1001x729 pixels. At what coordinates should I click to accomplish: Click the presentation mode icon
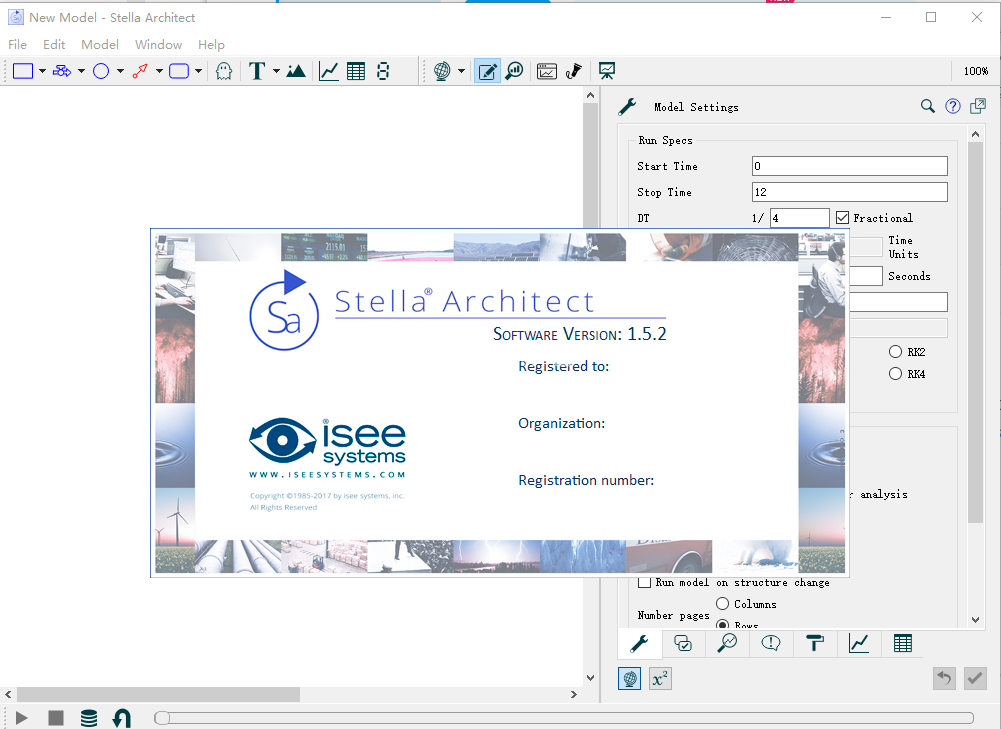coord(607,71)
